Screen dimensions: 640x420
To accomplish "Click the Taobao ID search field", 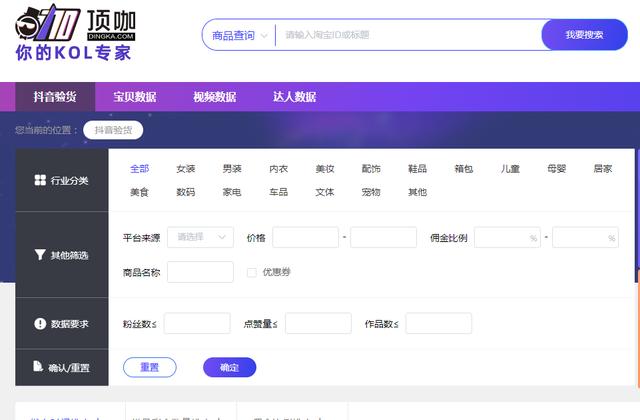I will tap(408, 35).
